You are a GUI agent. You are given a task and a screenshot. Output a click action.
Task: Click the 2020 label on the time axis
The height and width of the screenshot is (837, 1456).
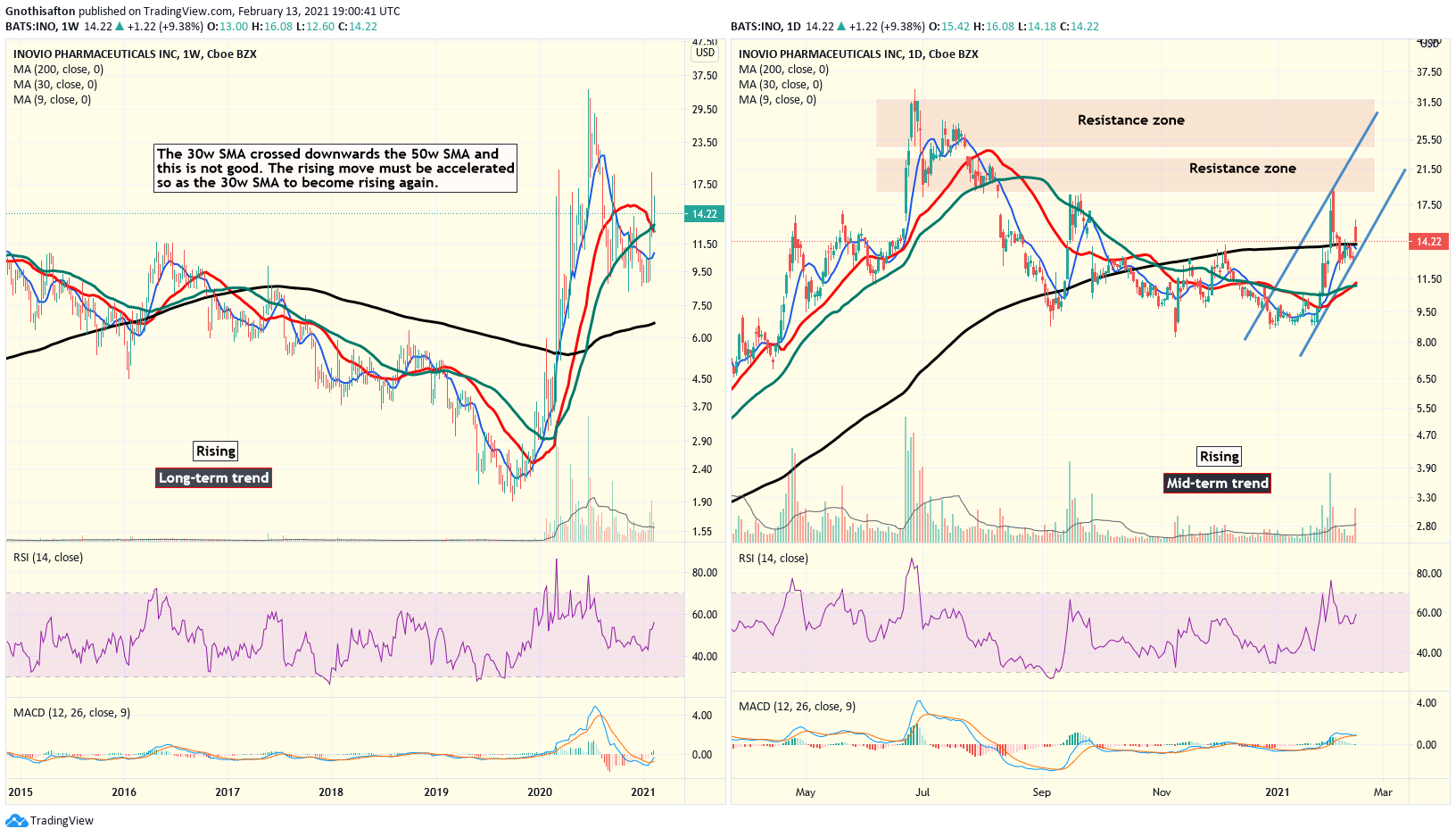coord(540,792)
